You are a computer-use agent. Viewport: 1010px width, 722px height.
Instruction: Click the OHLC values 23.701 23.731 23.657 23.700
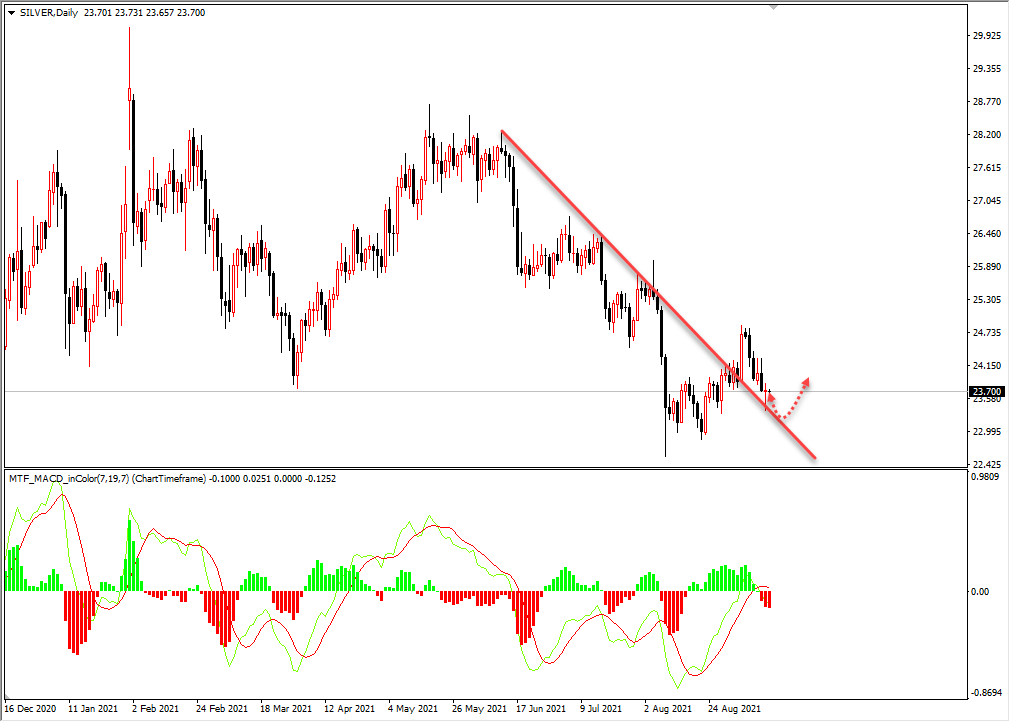pos(145,13)
